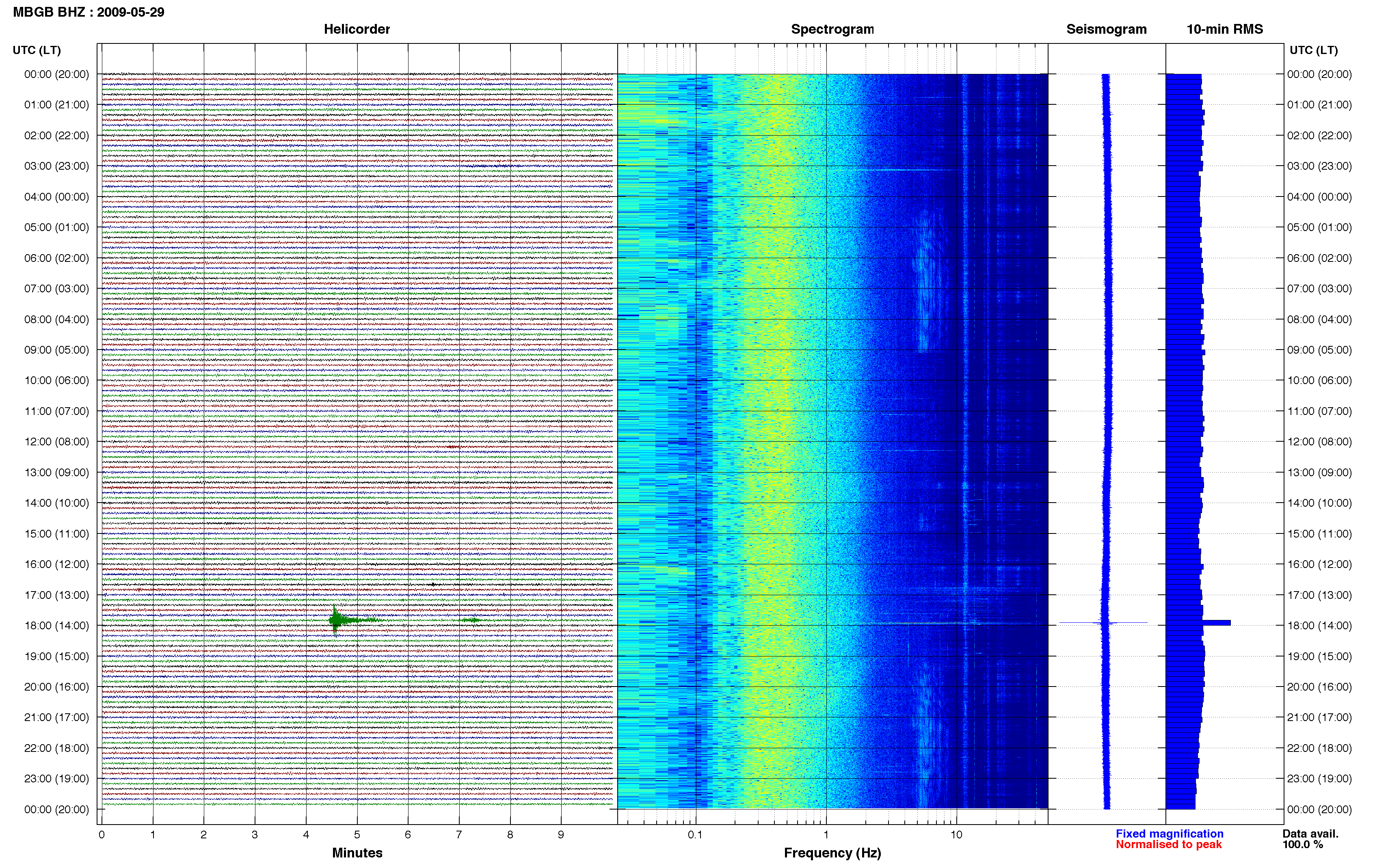This screenshot has width=1388, height=868.
Task: Click the left 18:00 (14:00) time label
Action: pos(56,625)
